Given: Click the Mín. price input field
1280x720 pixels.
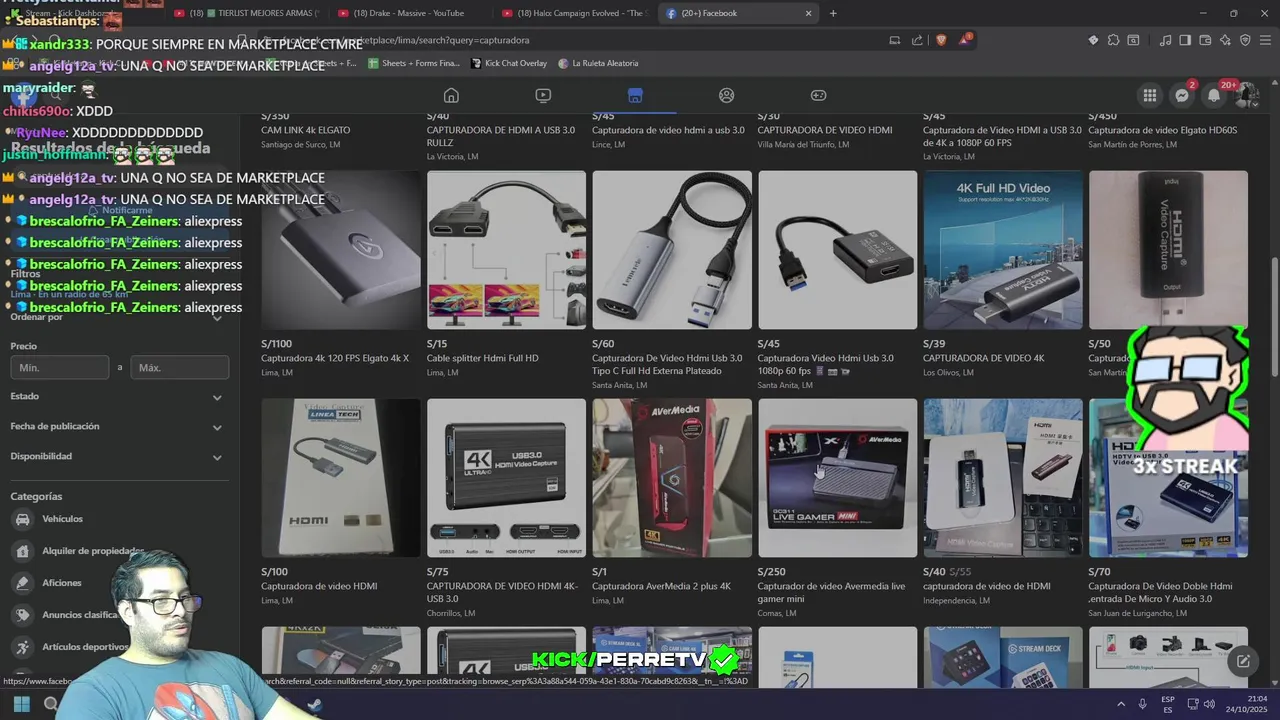Looking at the screenshot, I should click(59, 368).
